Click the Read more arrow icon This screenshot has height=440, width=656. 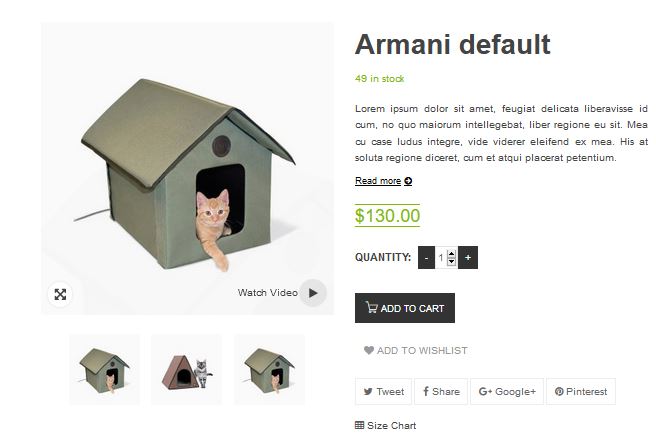(x=408, y=181)
